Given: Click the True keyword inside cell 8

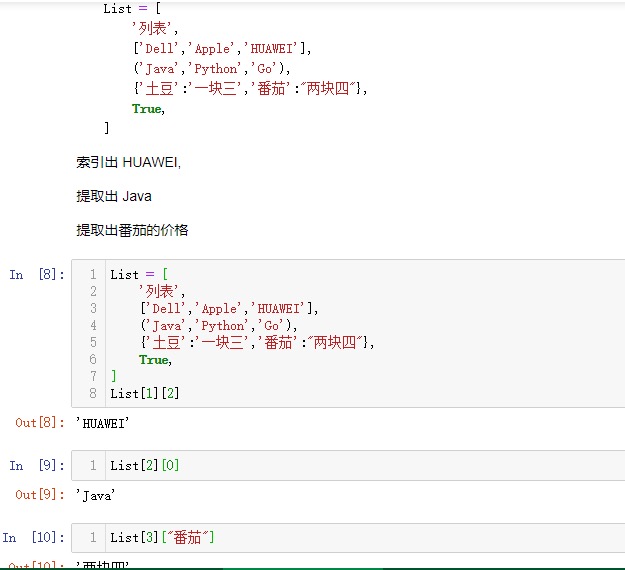Looking at the screenshot, I should coord(154,359).
